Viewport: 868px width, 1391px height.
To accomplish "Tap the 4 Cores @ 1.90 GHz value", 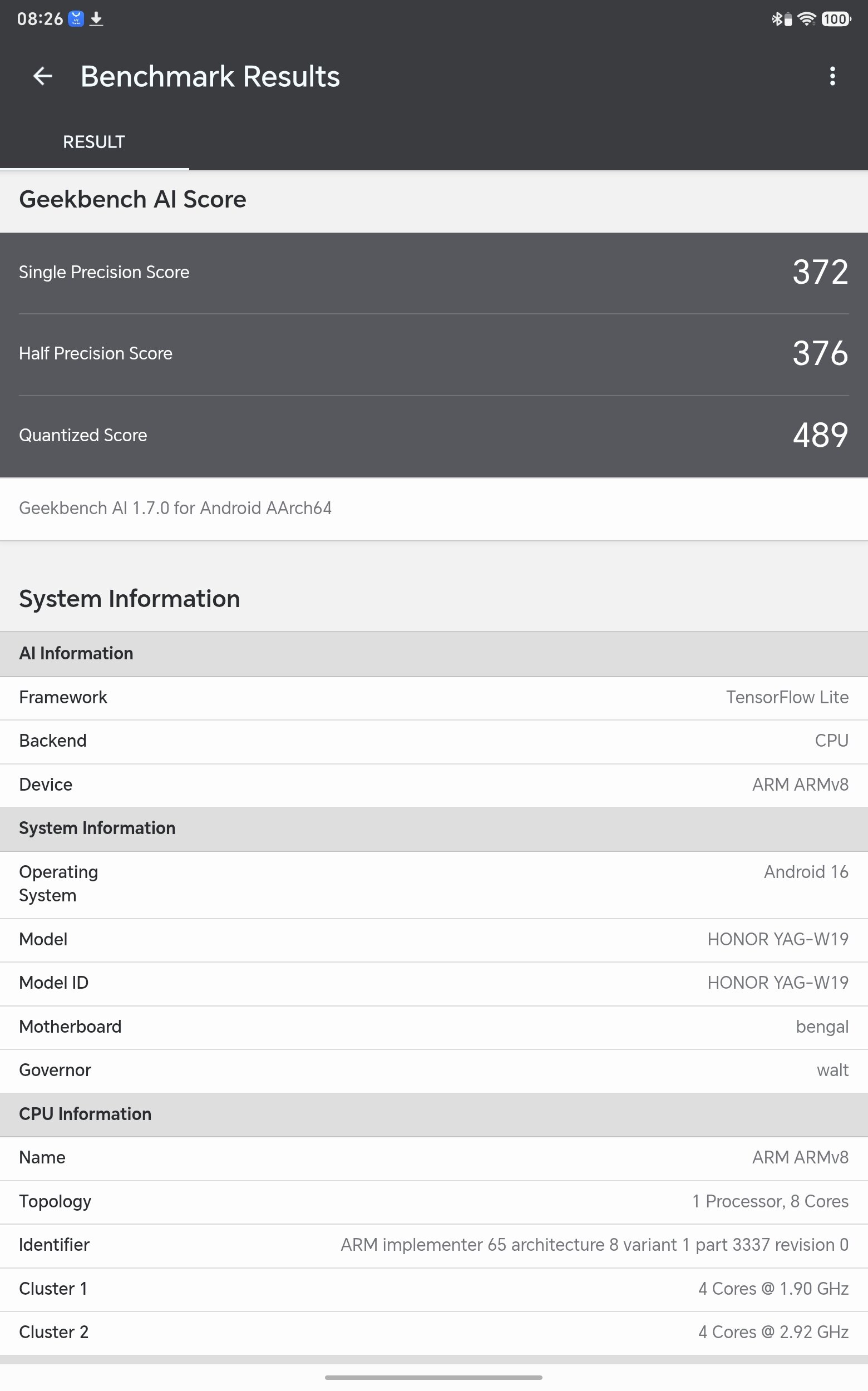I will [773, 1289].
